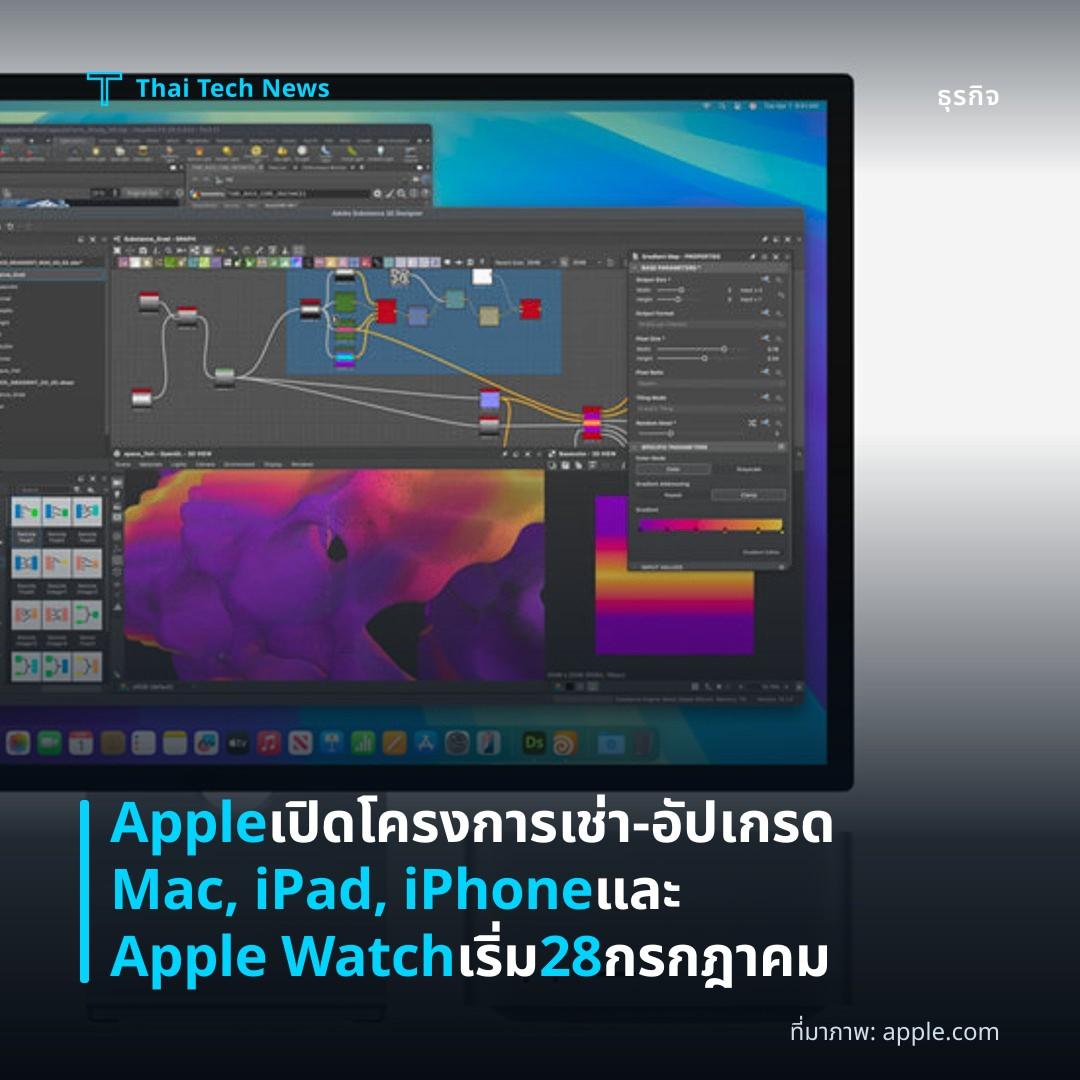Click the Pixel Size width slider handle

pos(723,349)
